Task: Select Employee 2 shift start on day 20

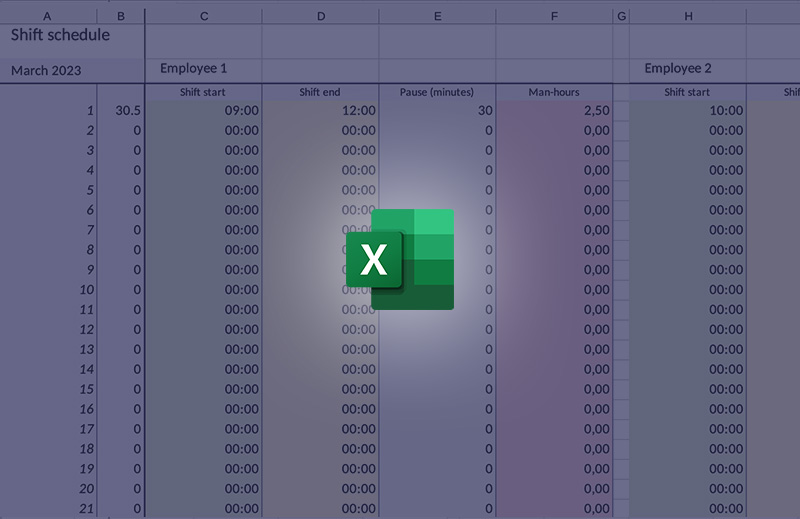Action: point(688,488)
